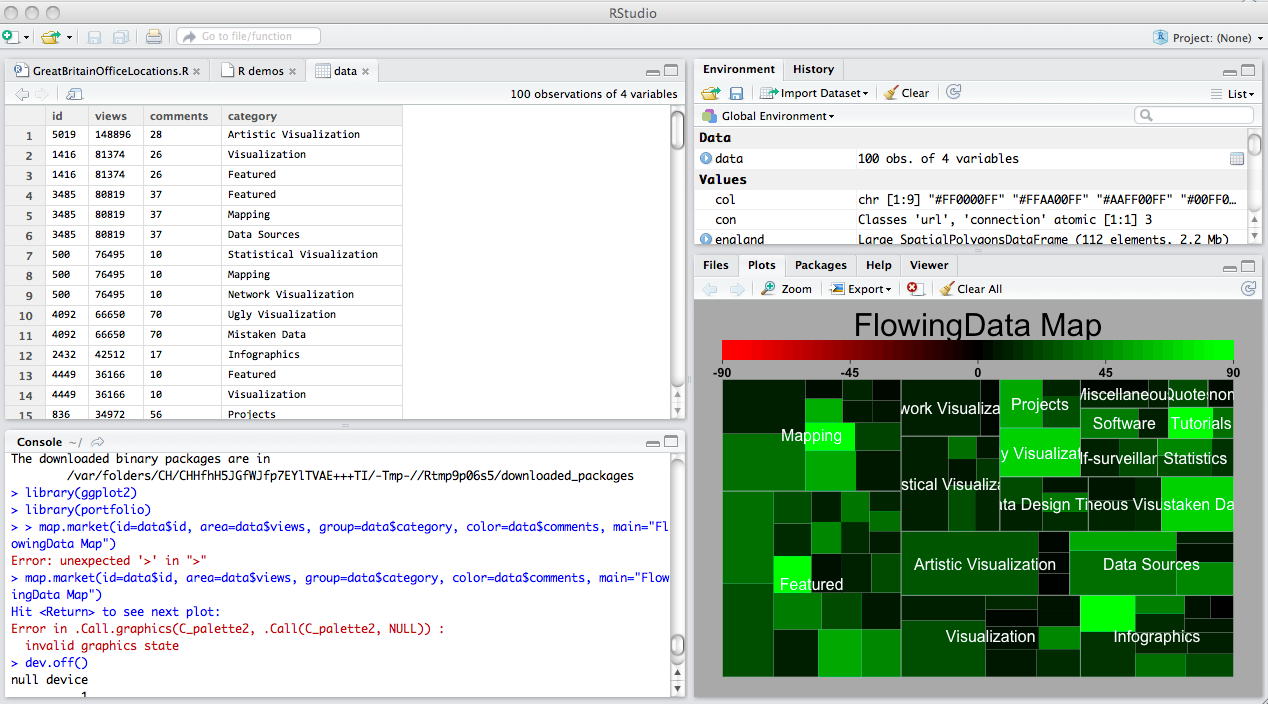This screenshot has height=704, width=1268.
Task: Open the Zoom view of the current plot
Action: coord(786,288)
